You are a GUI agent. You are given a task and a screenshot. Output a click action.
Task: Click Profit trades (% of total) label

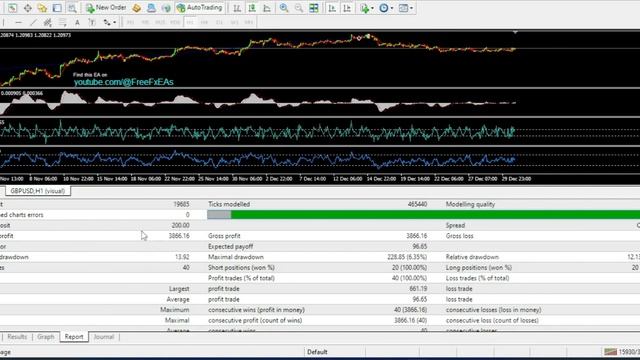tap(241, 278)
